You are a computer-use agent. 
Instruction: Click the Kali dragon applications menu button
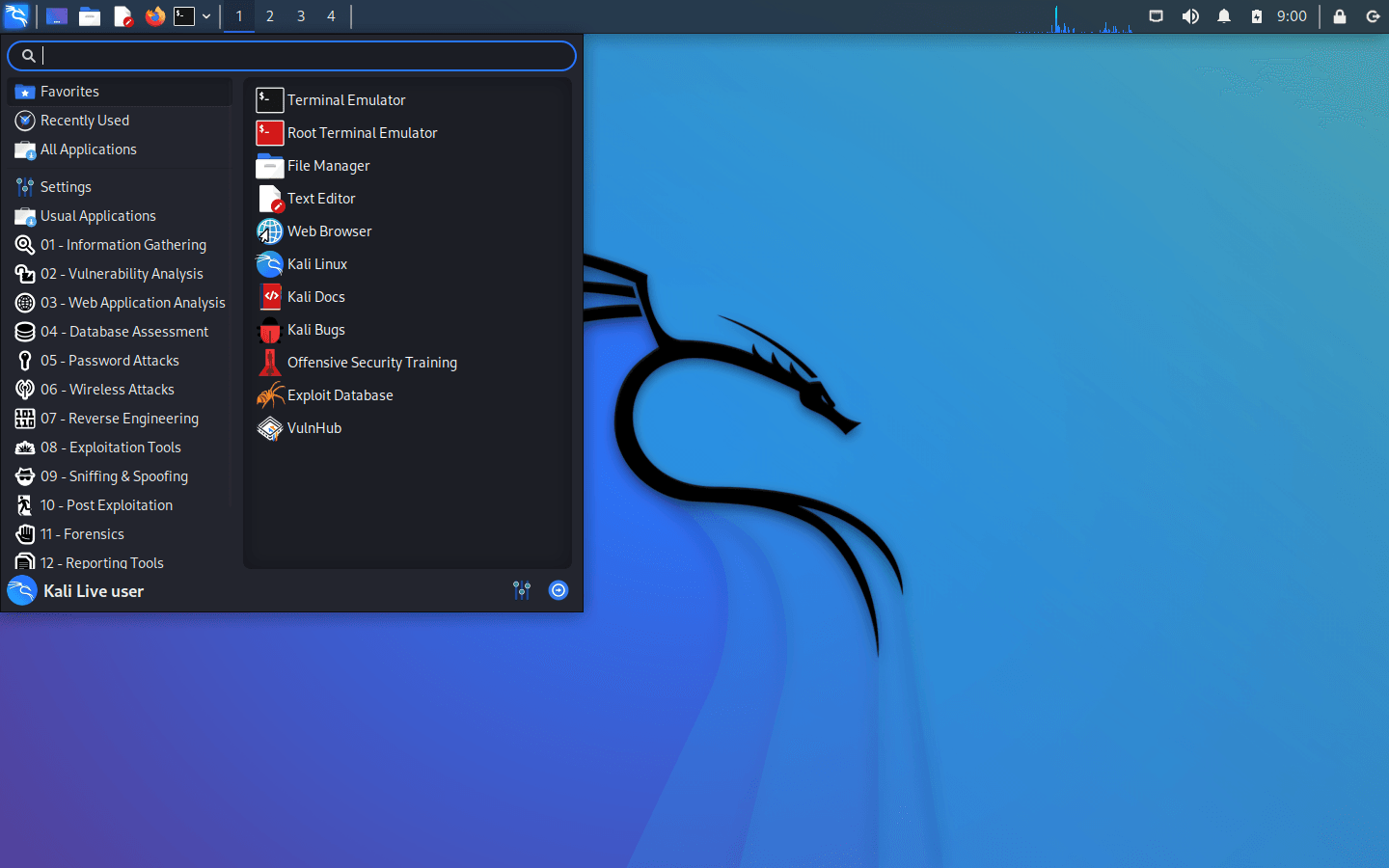point(17,16)
